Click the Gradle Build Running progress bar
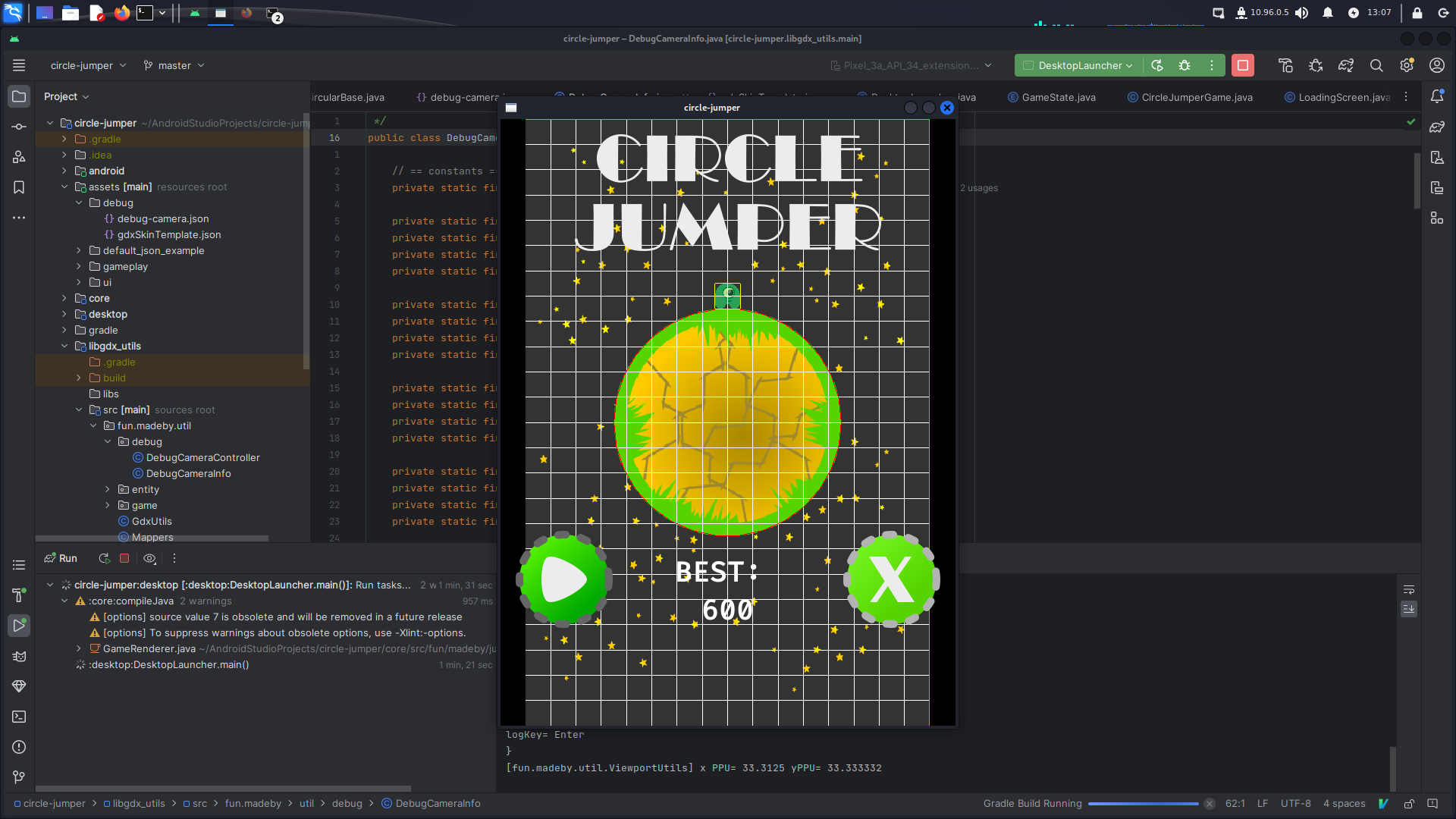Image resolution: width=1456 pixels, height=819 pixels. [x=1143, y=804]
